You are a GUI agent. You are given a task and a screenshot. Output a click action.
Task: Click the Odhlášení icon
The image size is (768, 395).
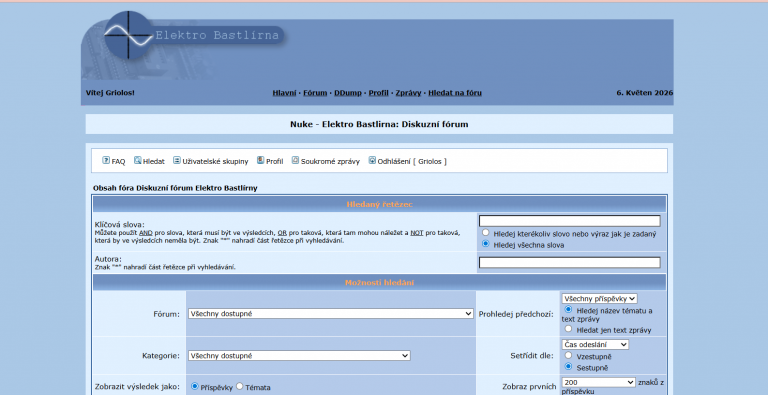click(x=372, y=160)
